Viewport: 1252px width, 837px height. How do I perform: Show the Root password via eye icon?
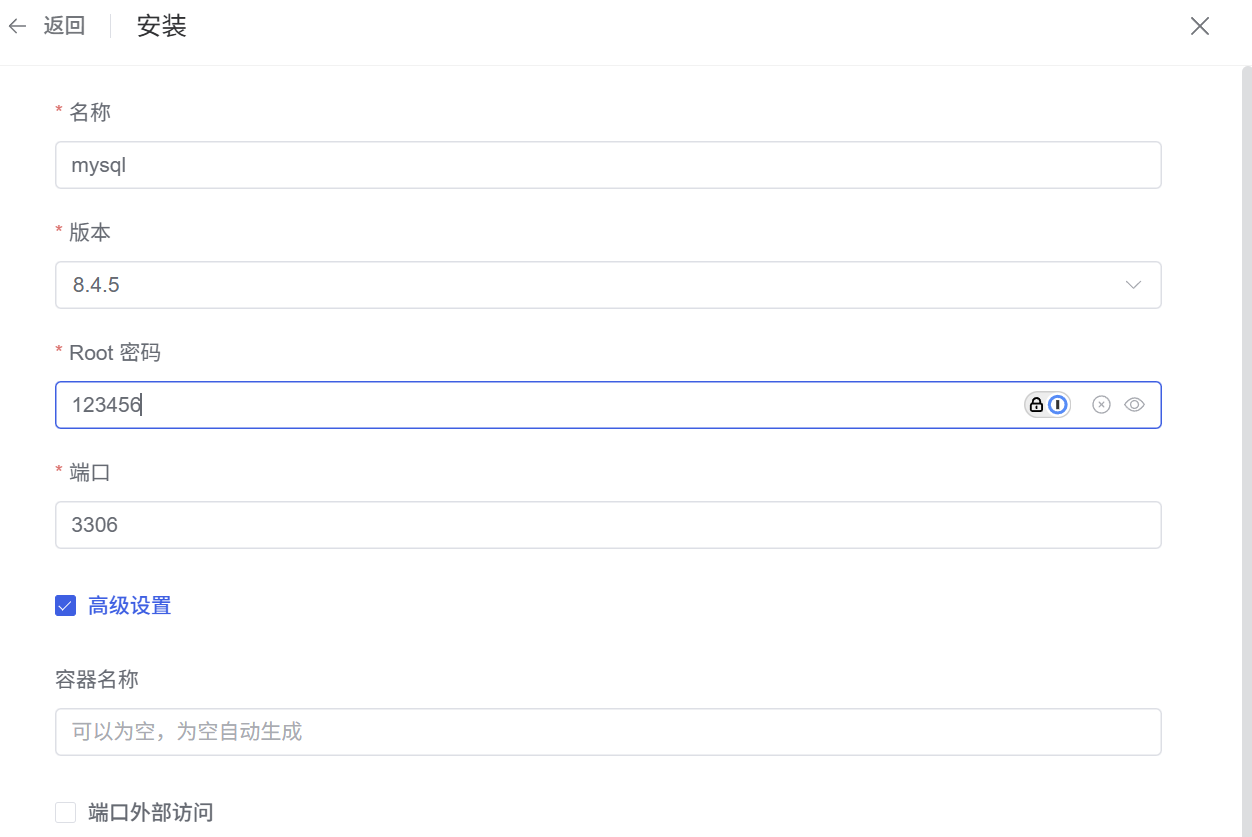(1134, 405)
